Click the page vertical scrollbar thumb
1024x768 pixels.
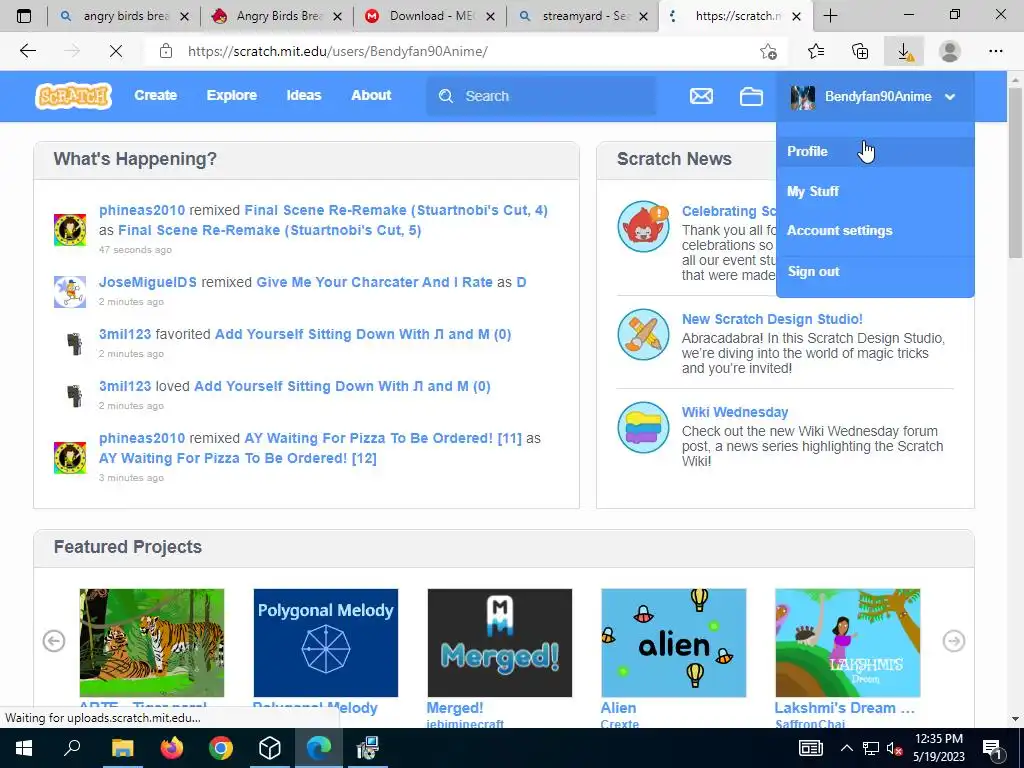pyautogui.click(x=1016, y=173)
